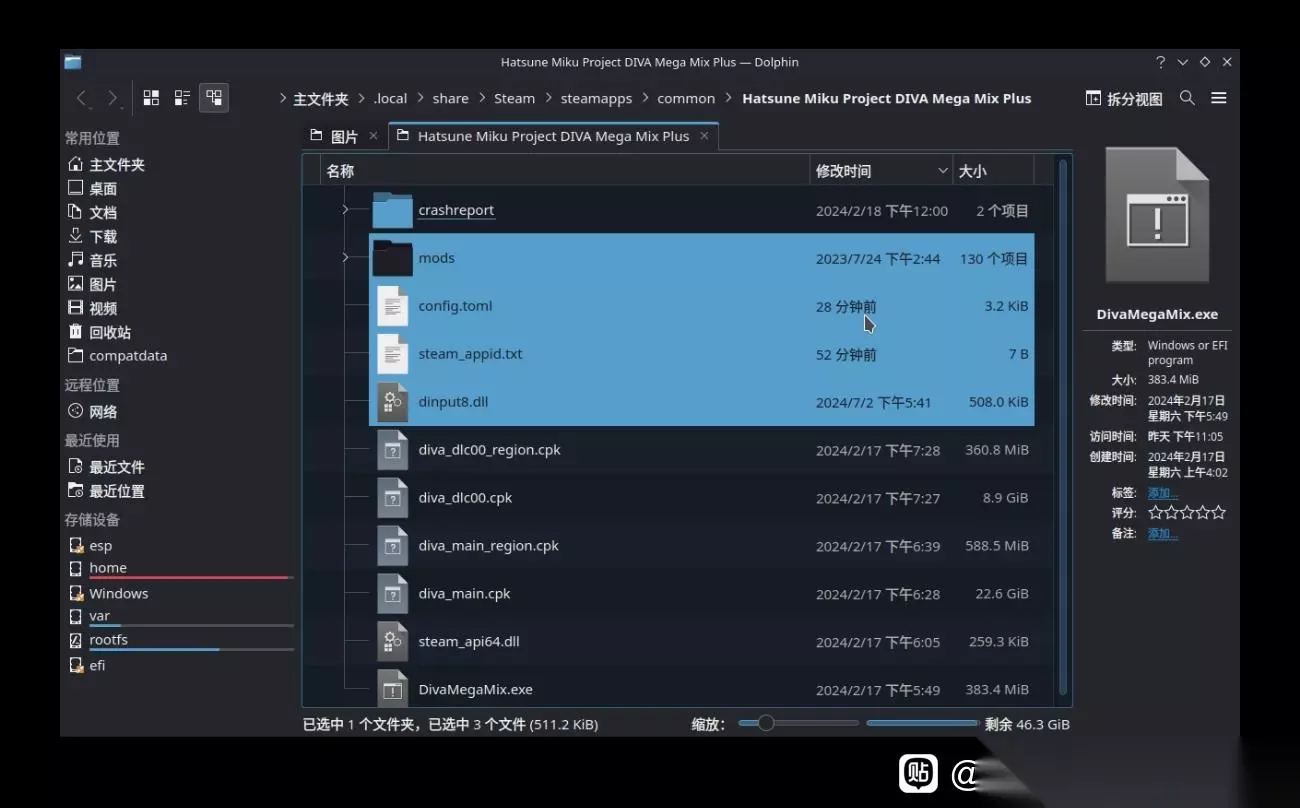Click the 添加 link next to 标签

1163,493
